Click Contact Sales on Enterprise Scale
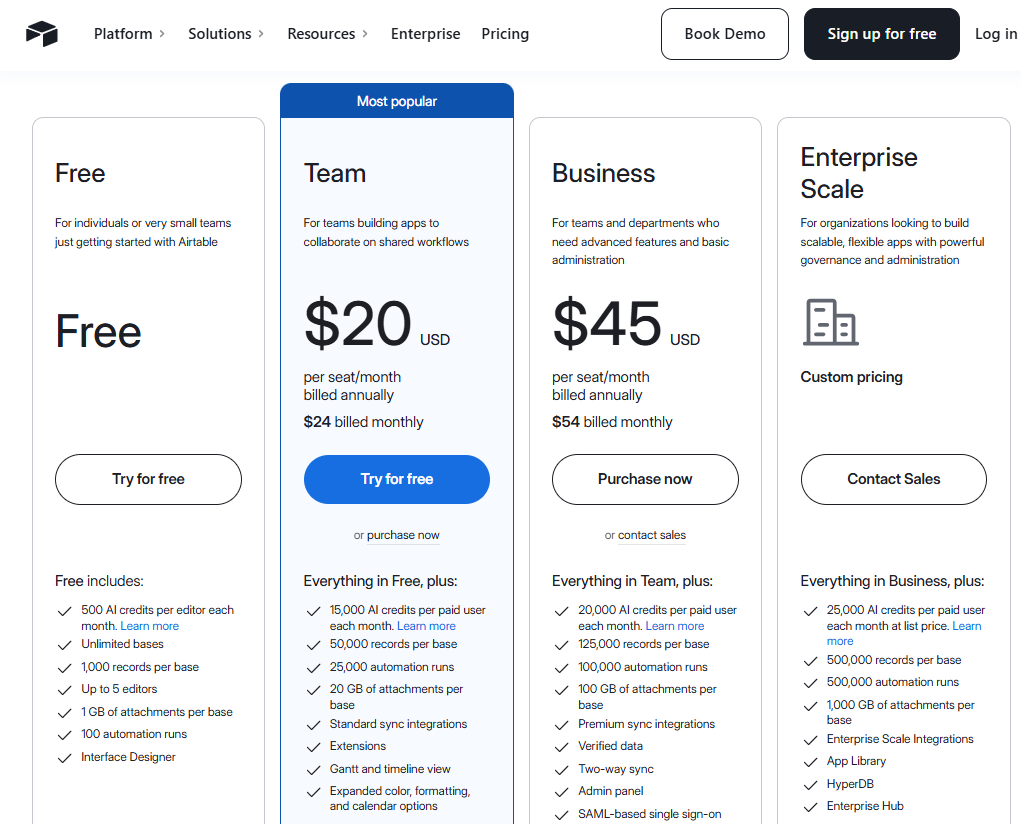 893,479
